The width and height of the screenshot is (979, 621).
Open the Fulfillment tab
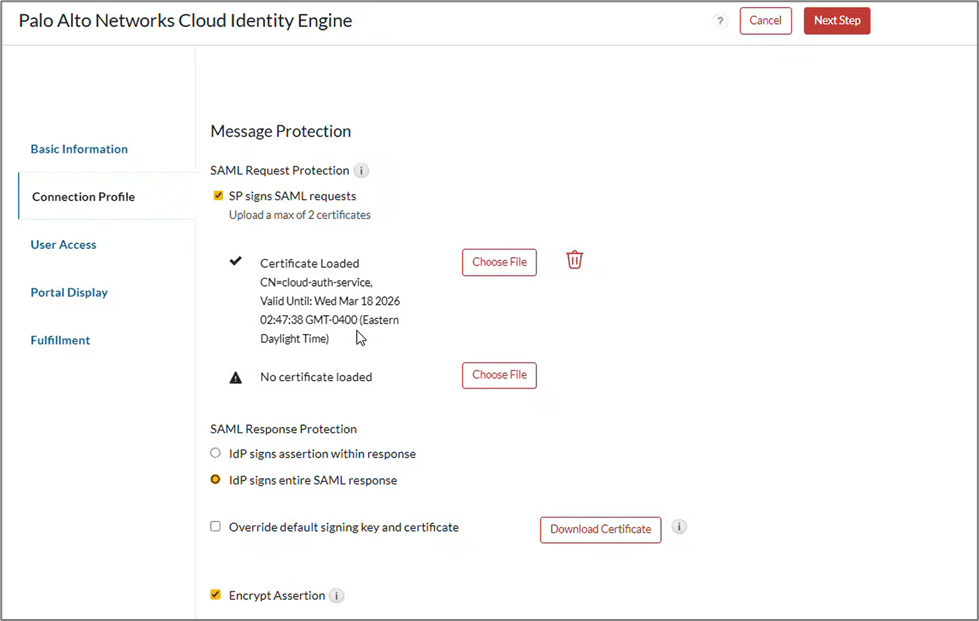(x=60, y=341)
